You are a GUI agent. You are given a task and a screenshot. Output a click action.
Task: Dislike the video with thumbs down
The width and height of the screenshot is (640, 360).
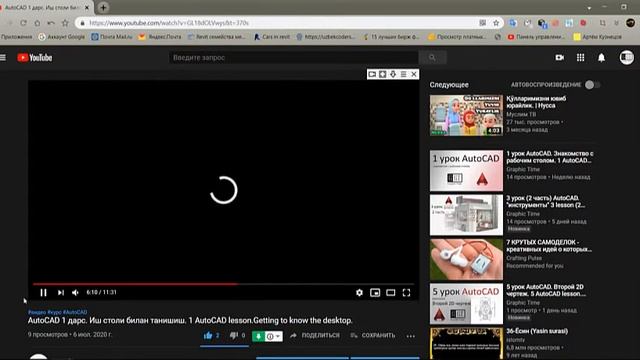[233, 336]
